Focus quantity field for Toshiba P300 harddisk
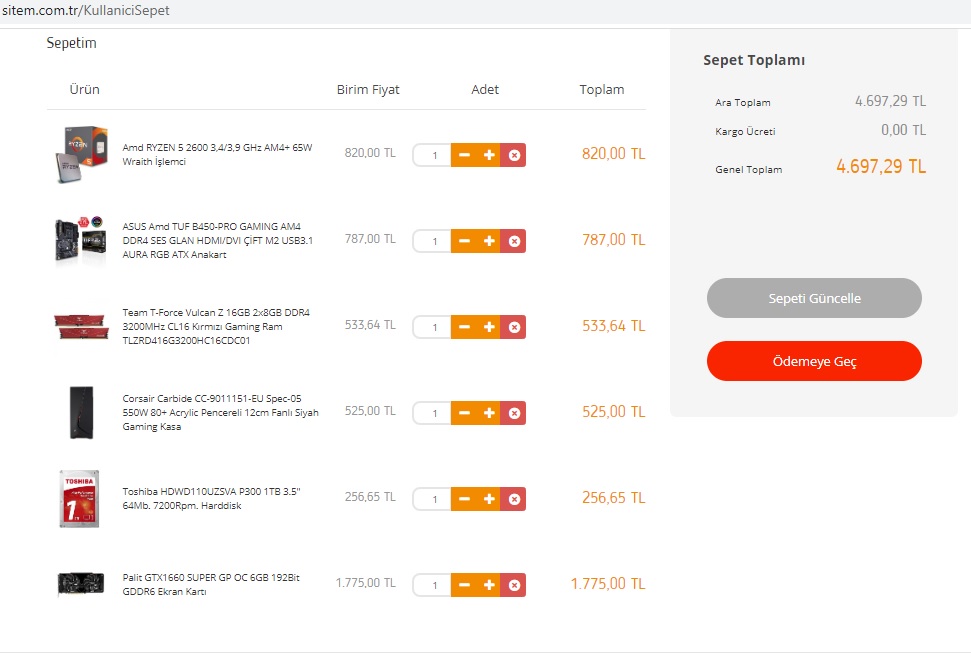 pos(432,499)
